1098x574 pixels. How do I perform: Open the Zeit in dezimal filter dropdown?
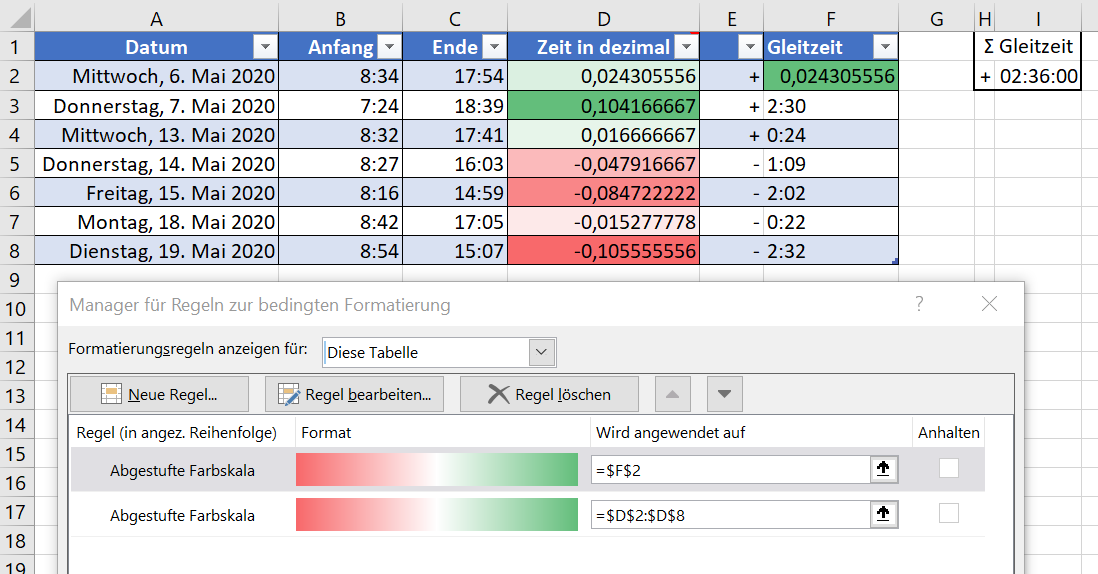(686, 47)
